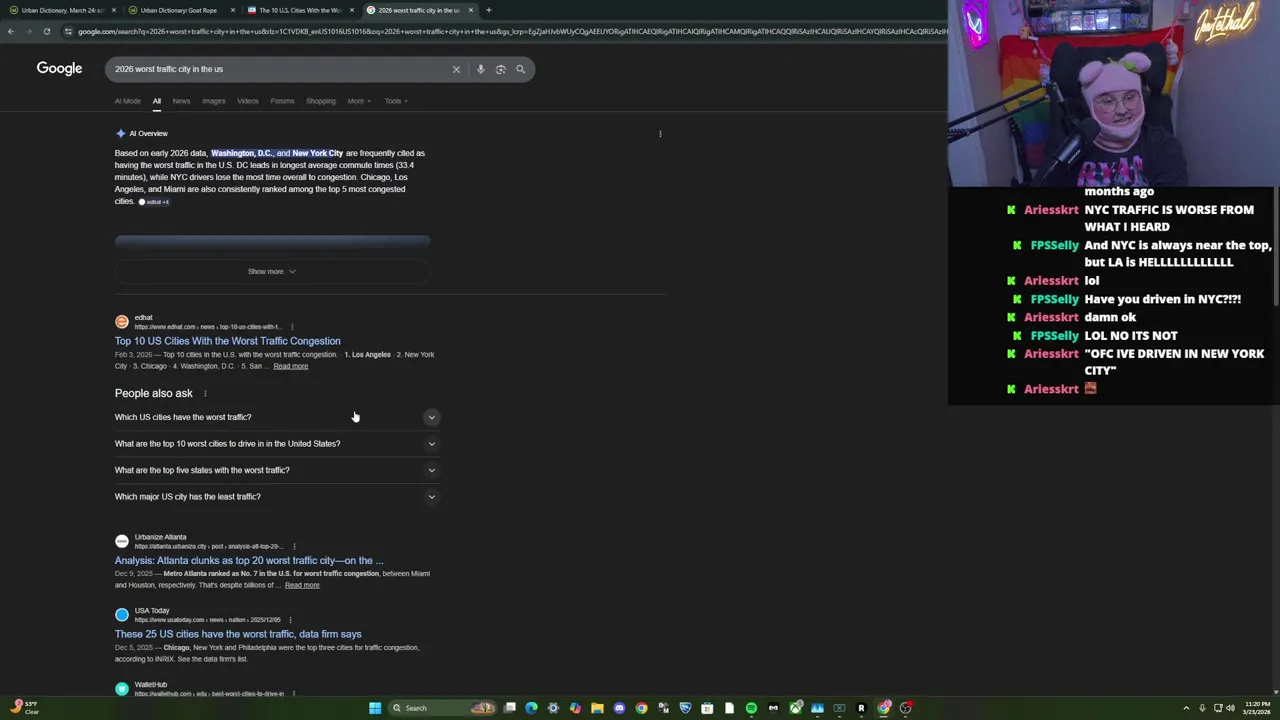Go back using the browser back arrow
The width and height of the screenshot is (1280, 720).
[10, 31]
